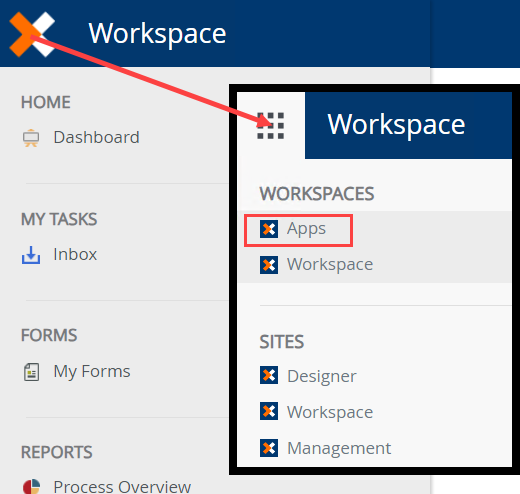Click the Workspace title in popup header
The image size is (520, 494).
pos(396,125)
